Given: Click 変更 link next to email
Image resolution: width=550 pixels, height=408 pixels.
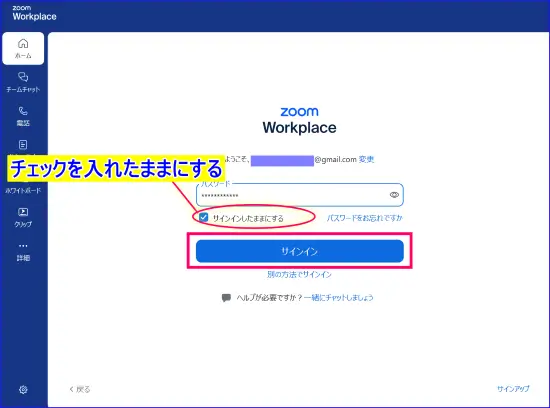Looking at the screenshot, I should pyautogui.click(x=366, y=160).
